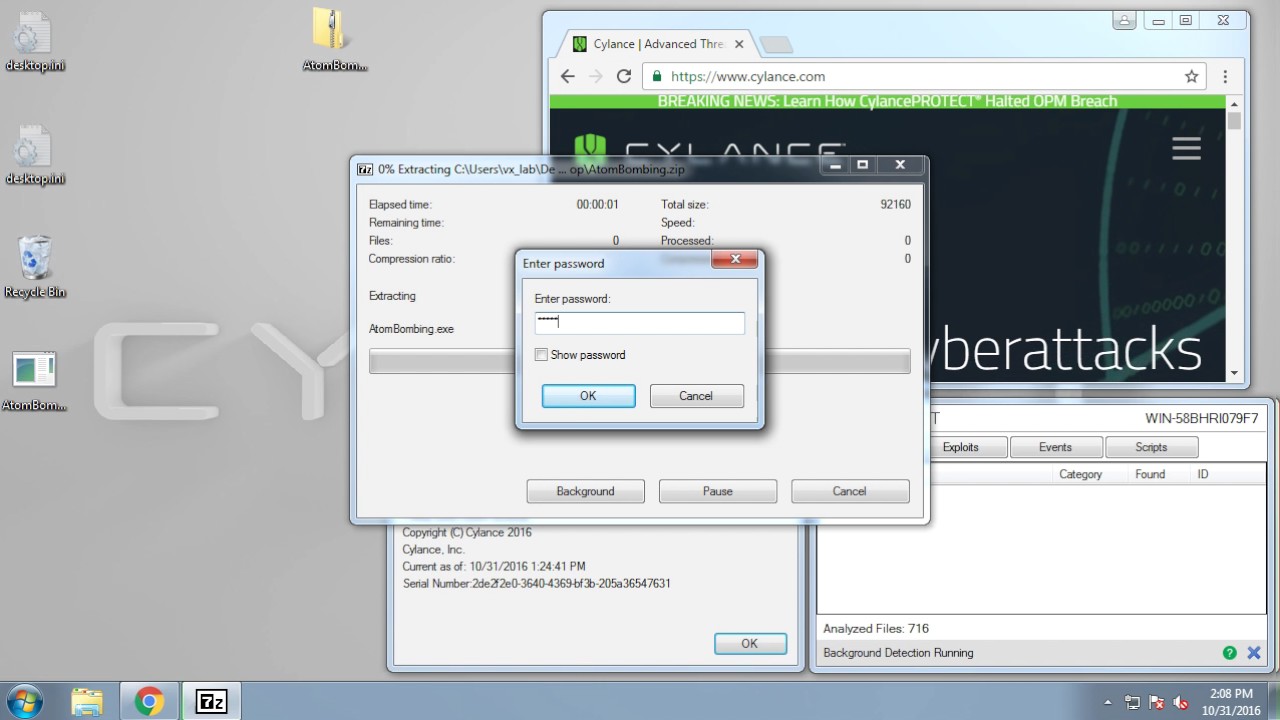Open Chrome three-dot menu
Screen dimensions: 1280x720
click(x=1225, y=76)
